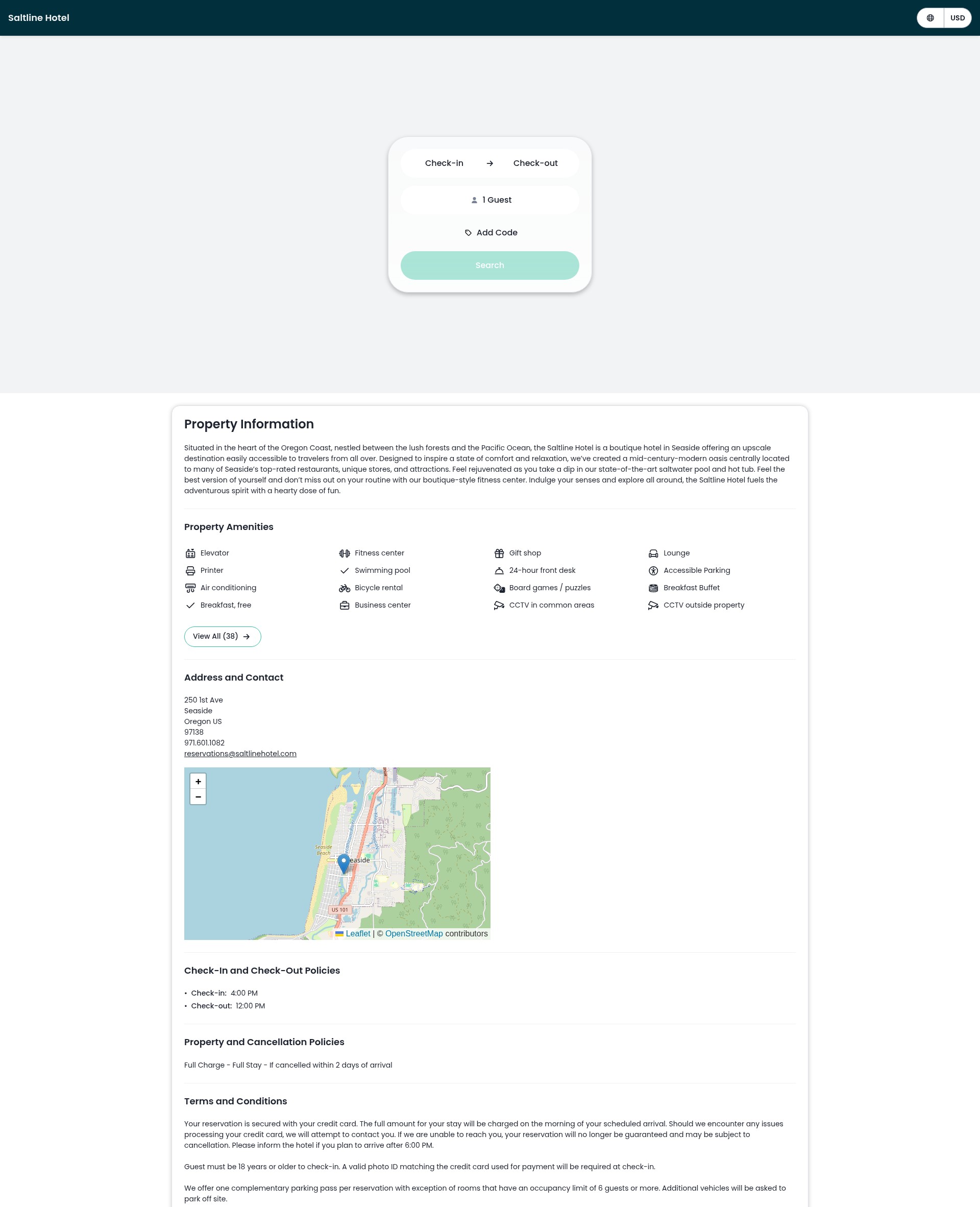This screenshot has height=1207, width=980.
Task: Click the Seaside Beach label on map
Action: pyautogui.click(x=324, y=850)
